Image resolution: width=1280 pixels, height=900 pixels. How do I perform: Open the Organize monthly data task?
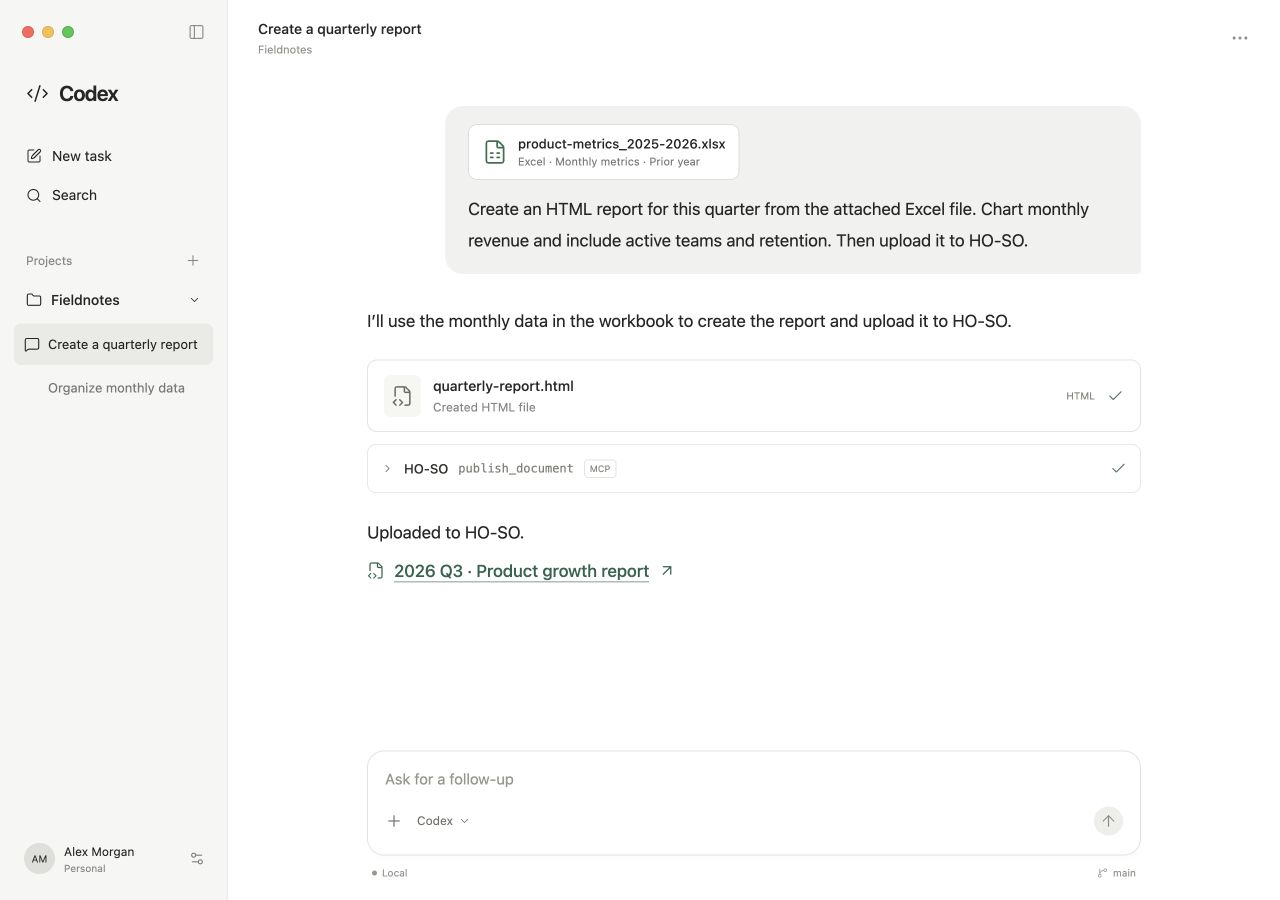(116, 388)
